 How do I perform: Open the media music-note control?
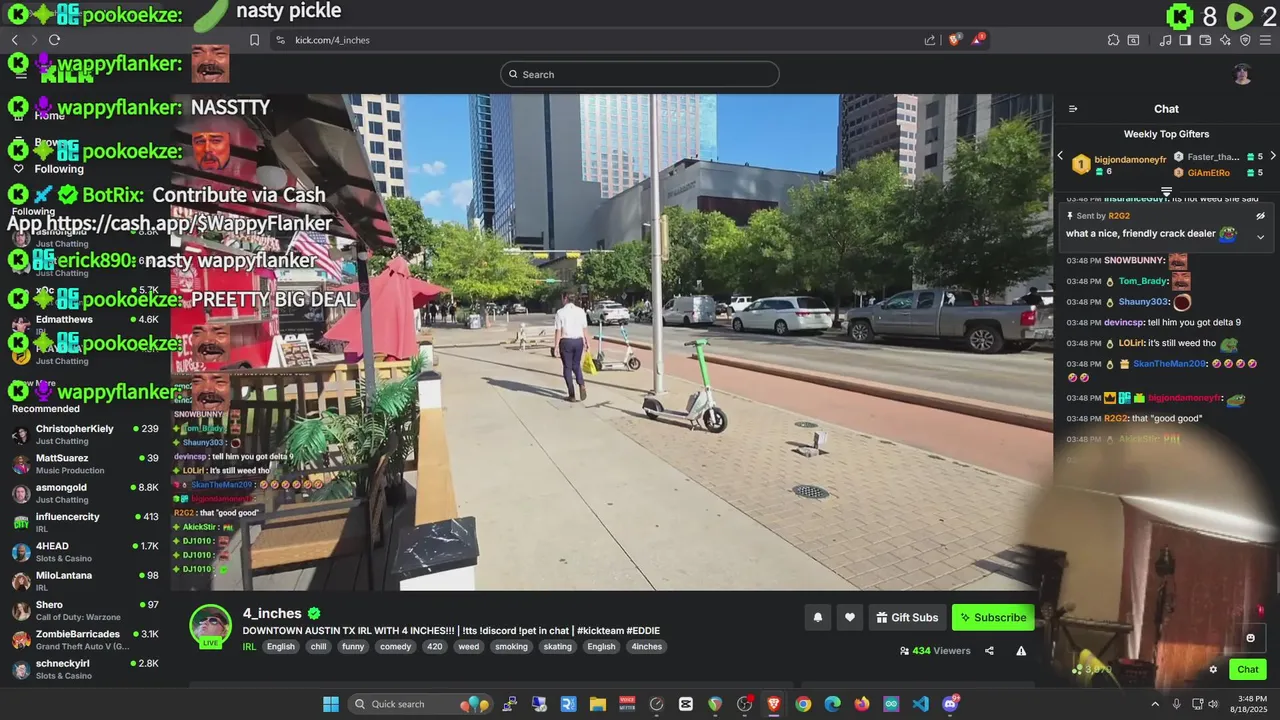coord(1165,40)
